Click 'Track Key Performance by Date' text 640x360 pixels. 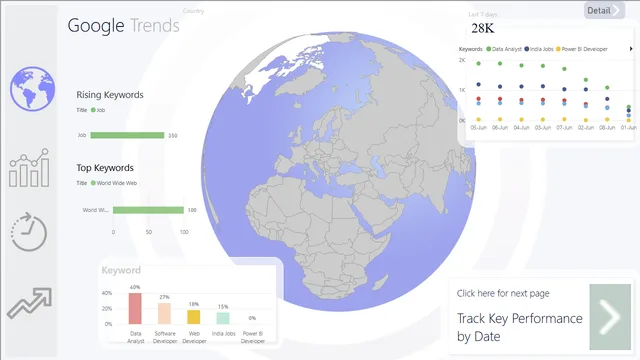(520, 327)
